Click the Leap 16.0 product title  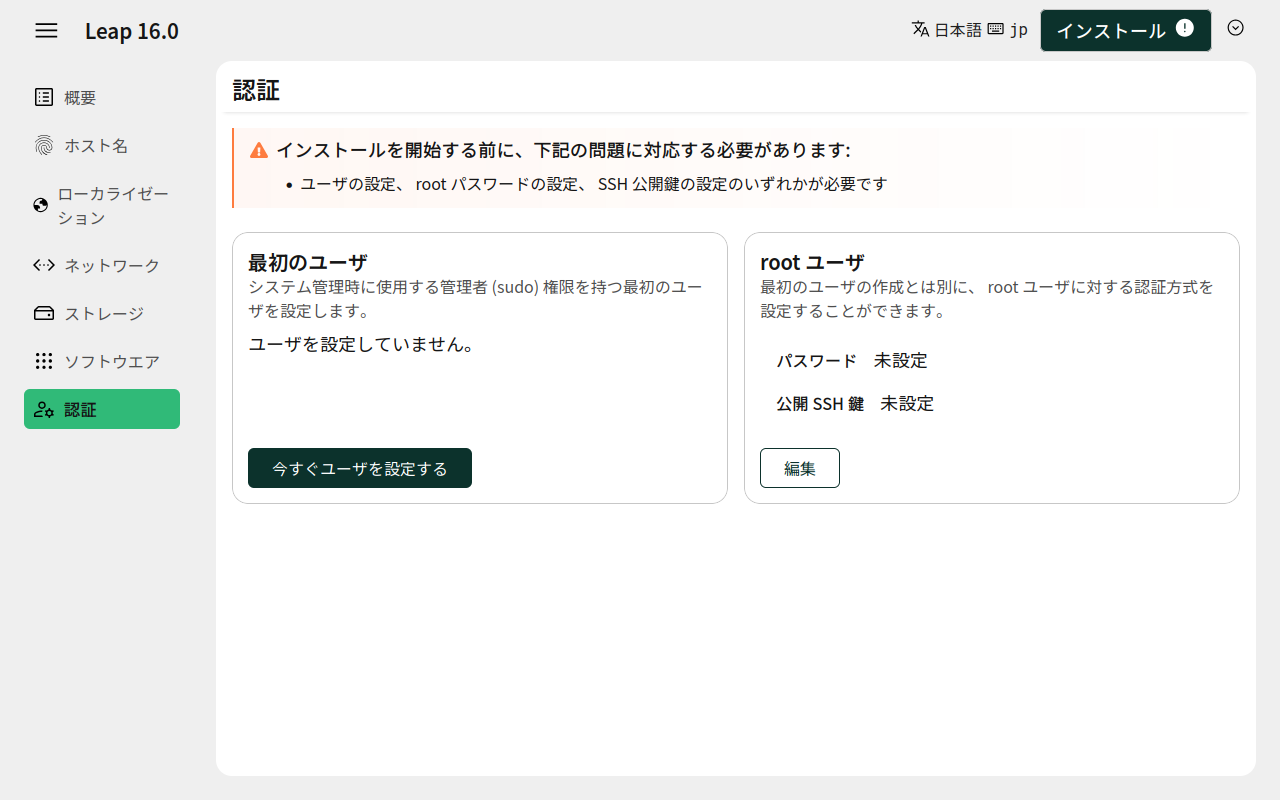tap(132, 31)
